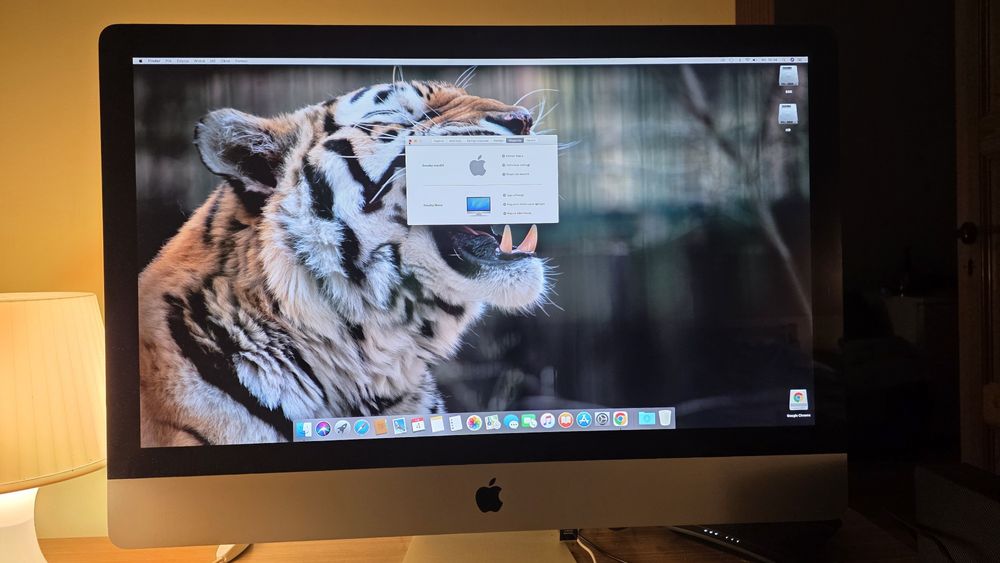The image size is (1000, 563).
Task: Open App Store icon in dock
Action: click(x=584, y=419)
